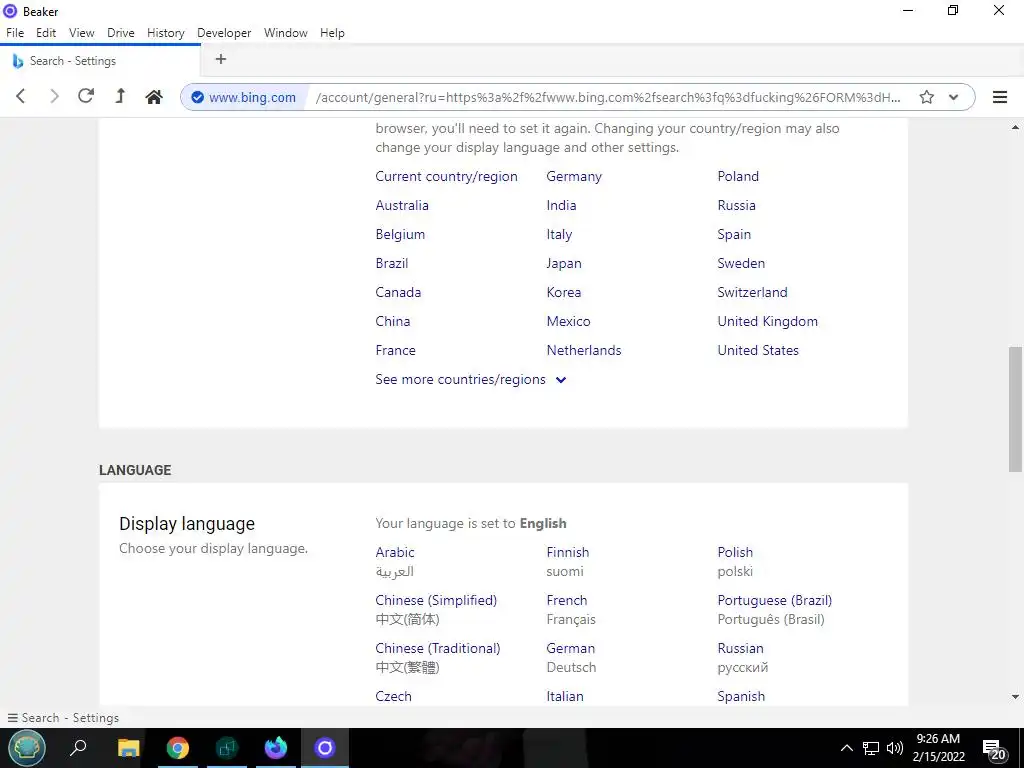The width and height of the screenshot is (1024, 768).
Task: Open File Explorer from the taskbar
Action: [x=128, y=748]
